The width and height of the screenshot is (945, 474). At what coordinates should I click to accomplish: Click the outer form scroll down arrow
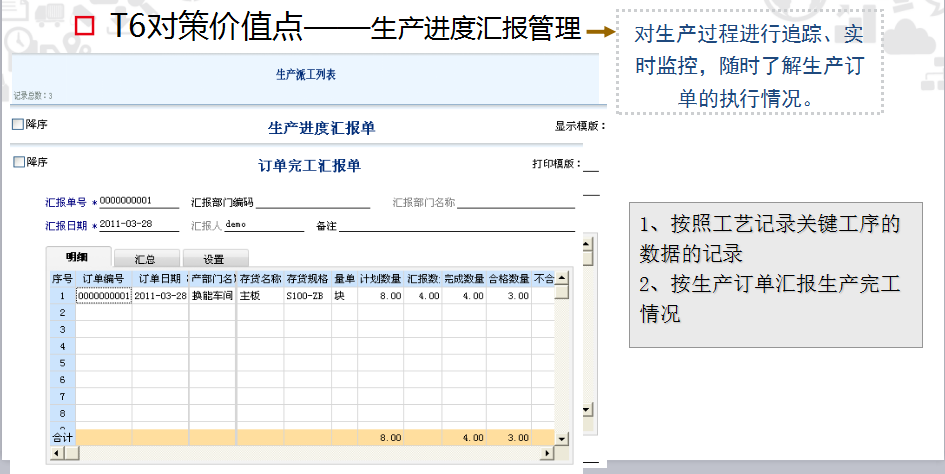point(588,409)
